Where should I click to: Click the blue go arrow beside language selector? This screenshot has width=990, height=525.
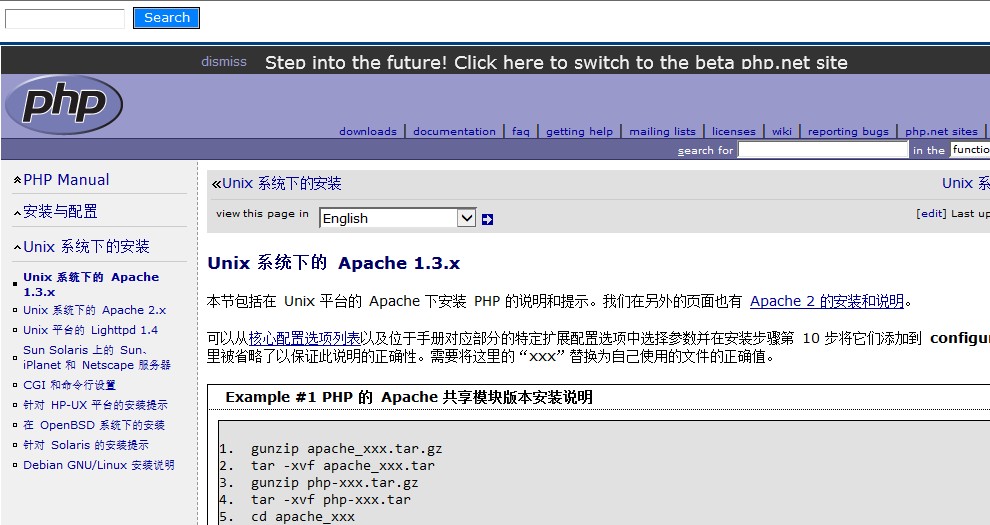pyautogui.click(x=487, y=219)
